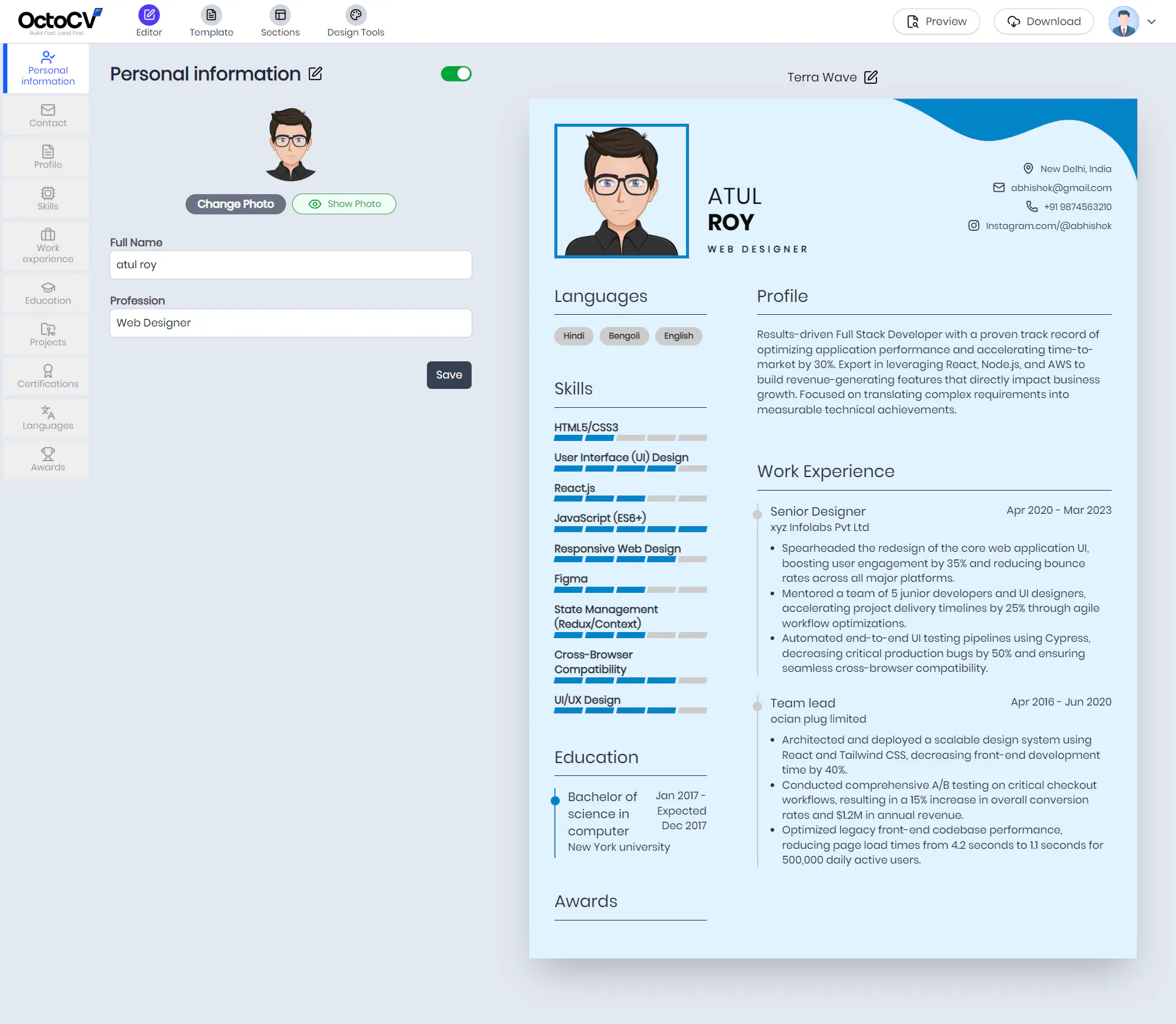Click the Senior Designer job title
This screenshot has height=1024, width=1176.
(x=818, y=511)
